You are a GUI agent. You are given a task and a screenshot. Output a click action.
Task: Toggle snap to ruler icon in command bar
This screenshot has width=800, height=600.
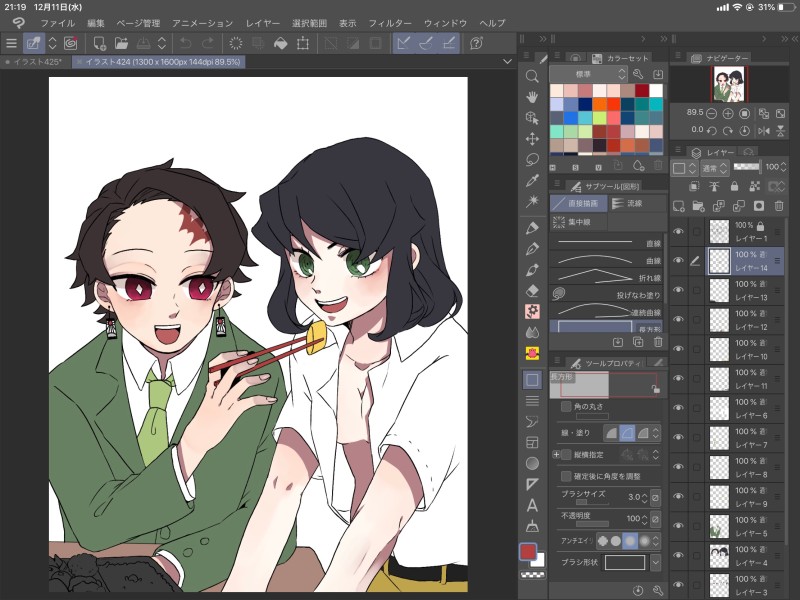[403, 43]
